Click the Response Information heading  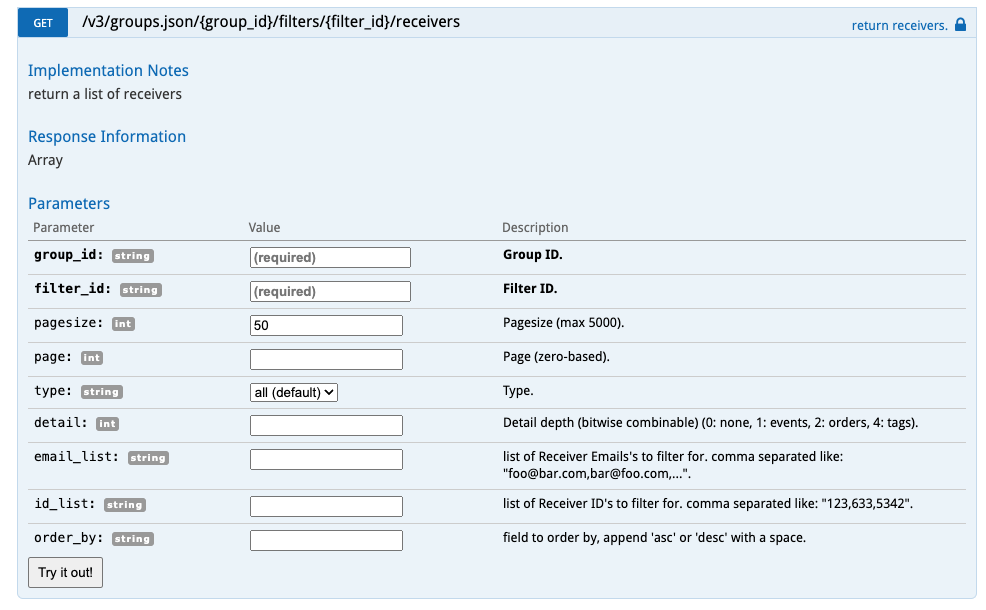tap(107, 136)
